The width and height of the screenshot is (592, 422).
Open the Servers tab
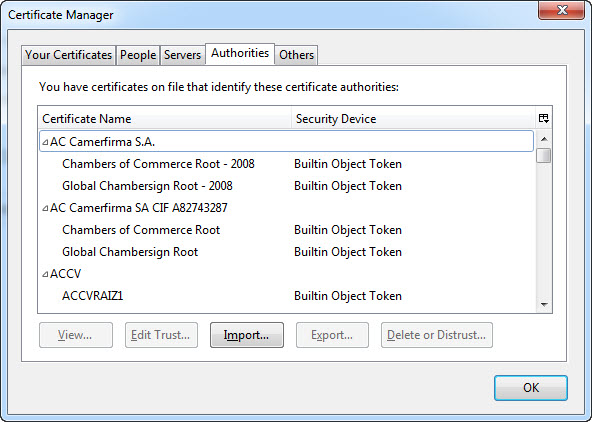pyautogui.click(x=182, y=55)
